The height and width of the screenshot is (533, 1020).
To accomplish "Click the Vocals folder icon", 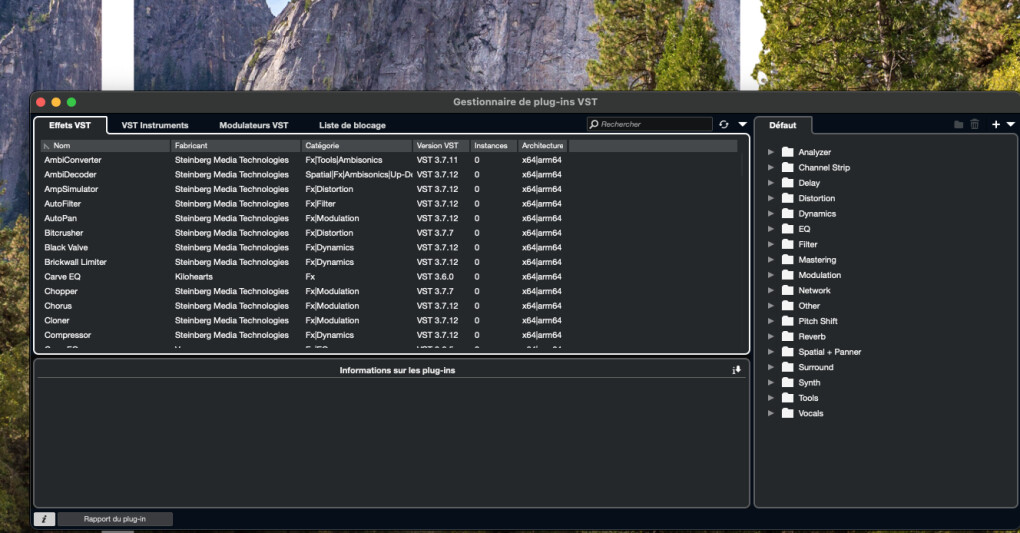I will click(x=788, y=413).
